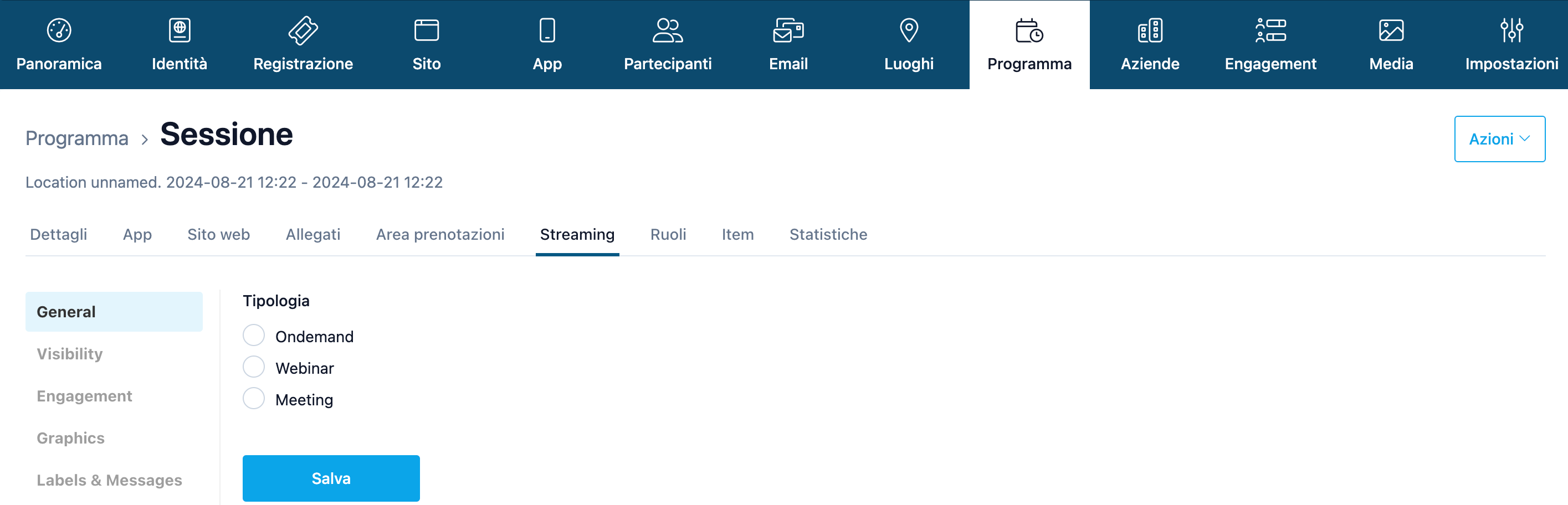
Task: Click the Impostazioni sliders icon
Action: click(1511, 30)
